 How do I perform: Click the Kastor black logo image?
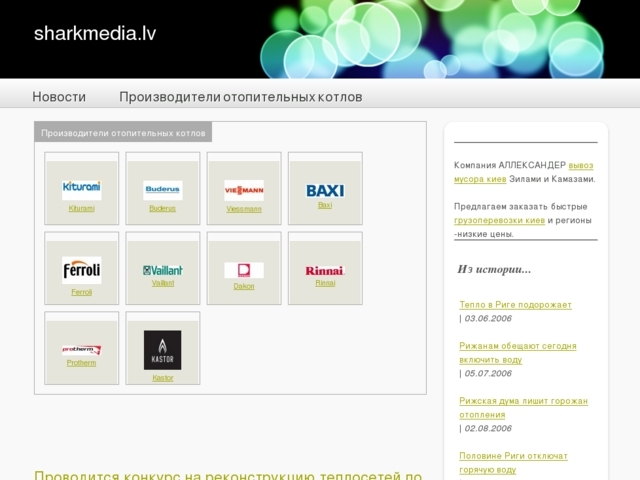[x=162, y=350]
